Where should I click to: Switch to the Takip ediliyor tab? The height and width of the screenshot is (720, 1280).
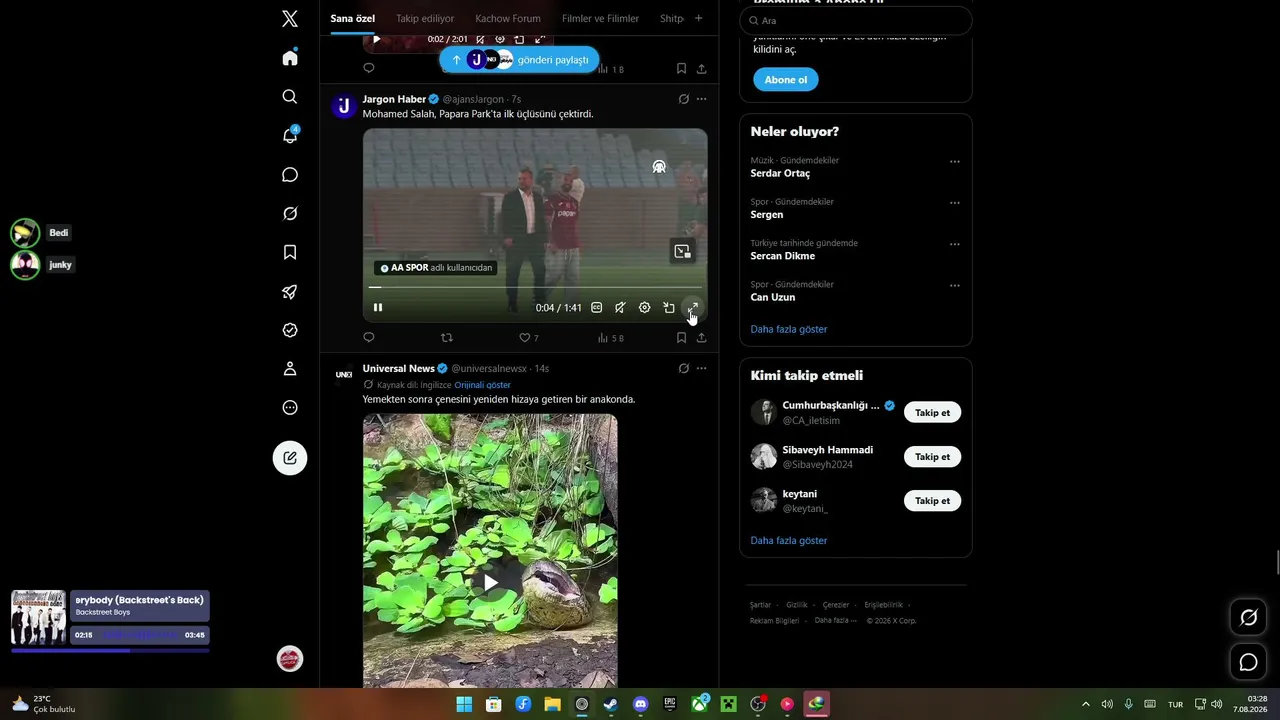click(x=425, y=19)
